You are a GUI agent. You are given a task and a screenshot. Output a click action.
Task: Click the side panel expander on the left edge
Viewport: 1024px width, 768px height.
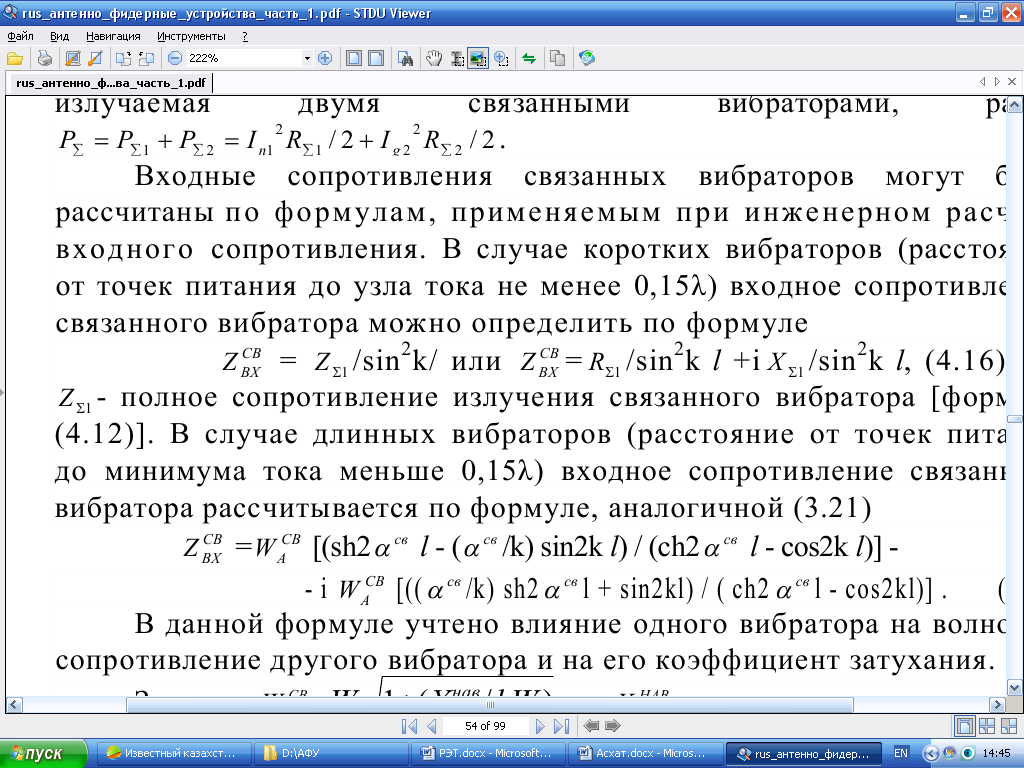[x=2, y=393]
